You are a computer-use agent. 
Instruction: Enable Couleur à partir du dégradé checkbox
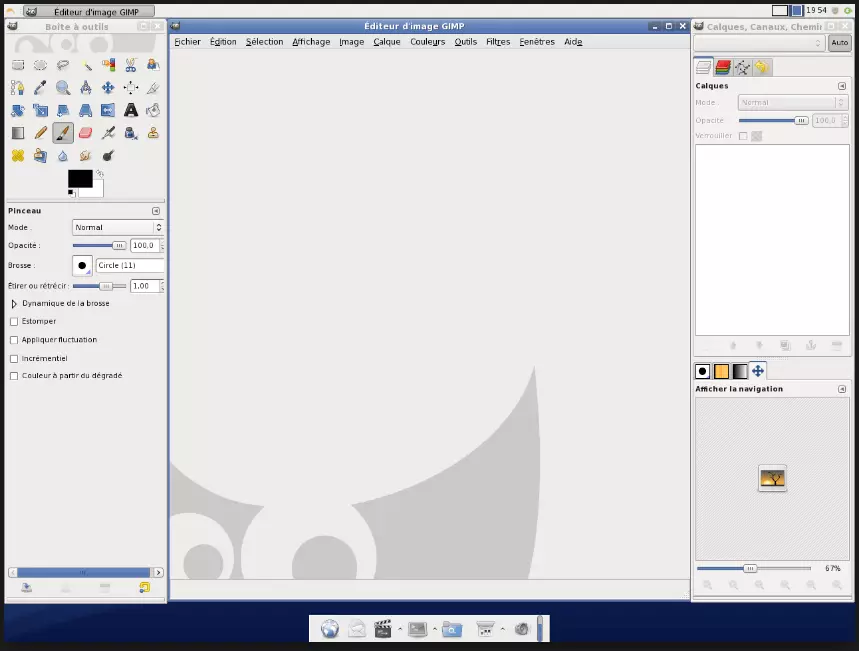click(x=14, y=376)
